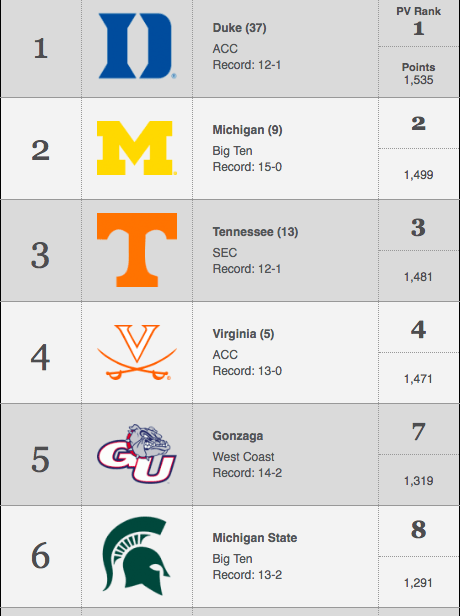Click rank number 6 beside Michigan State
Screen dimensions: 463x616
point(40,556)
